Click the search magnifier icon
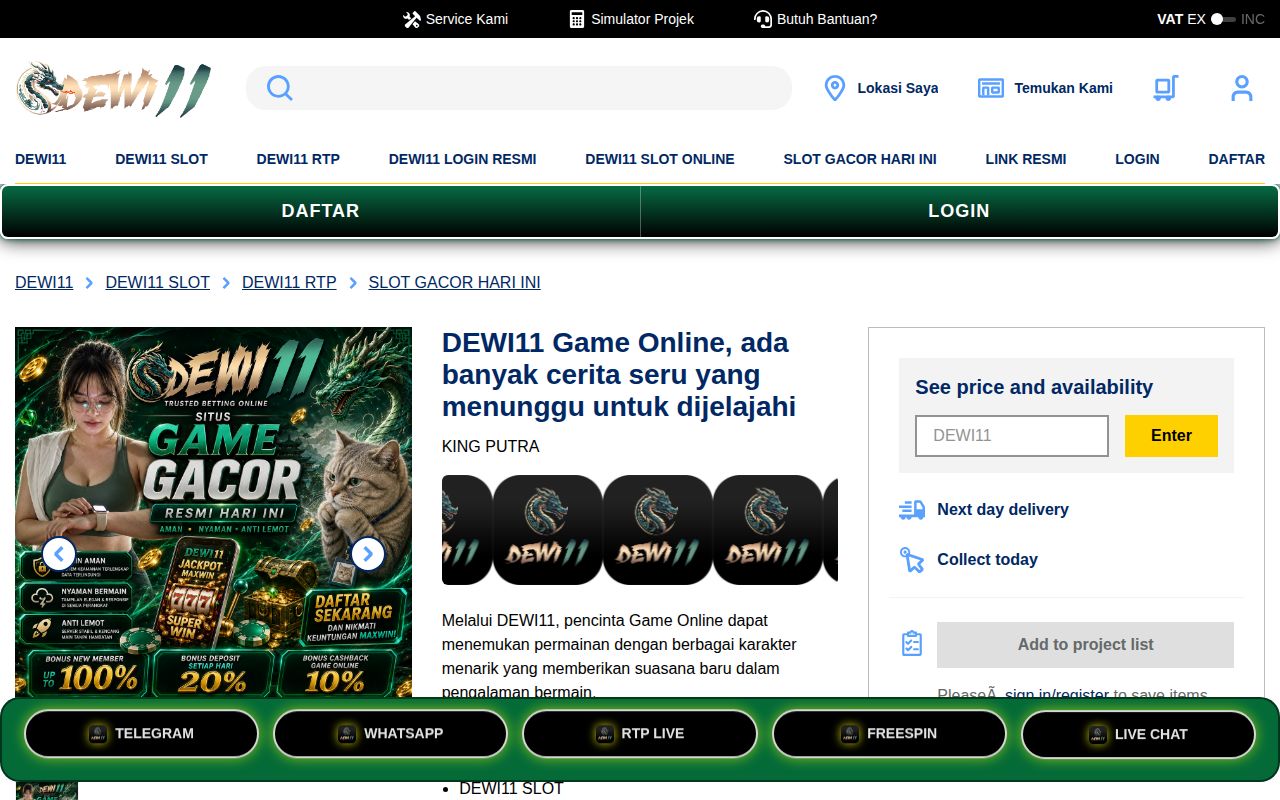The width and height of the screenshot is (1280, 800). coord(280,88)
